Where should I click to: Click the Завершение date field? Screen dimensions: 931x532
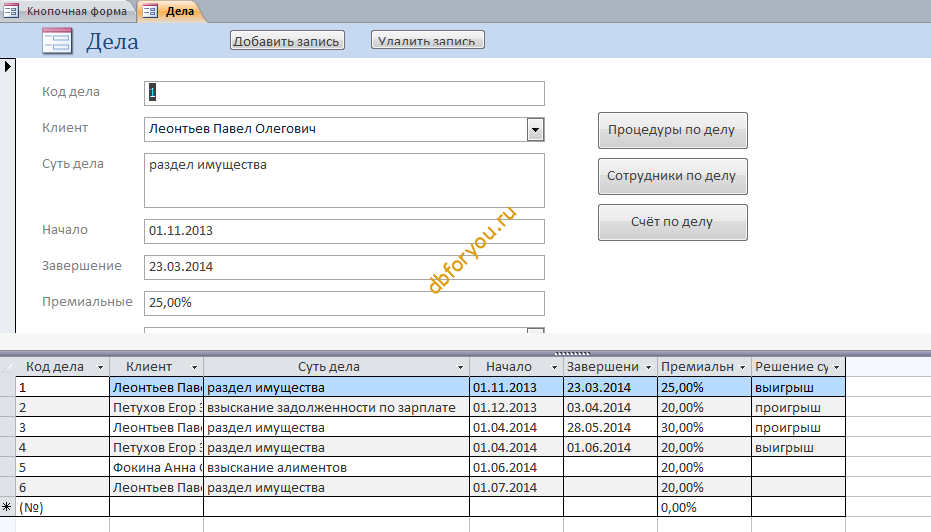pos(344,267)
